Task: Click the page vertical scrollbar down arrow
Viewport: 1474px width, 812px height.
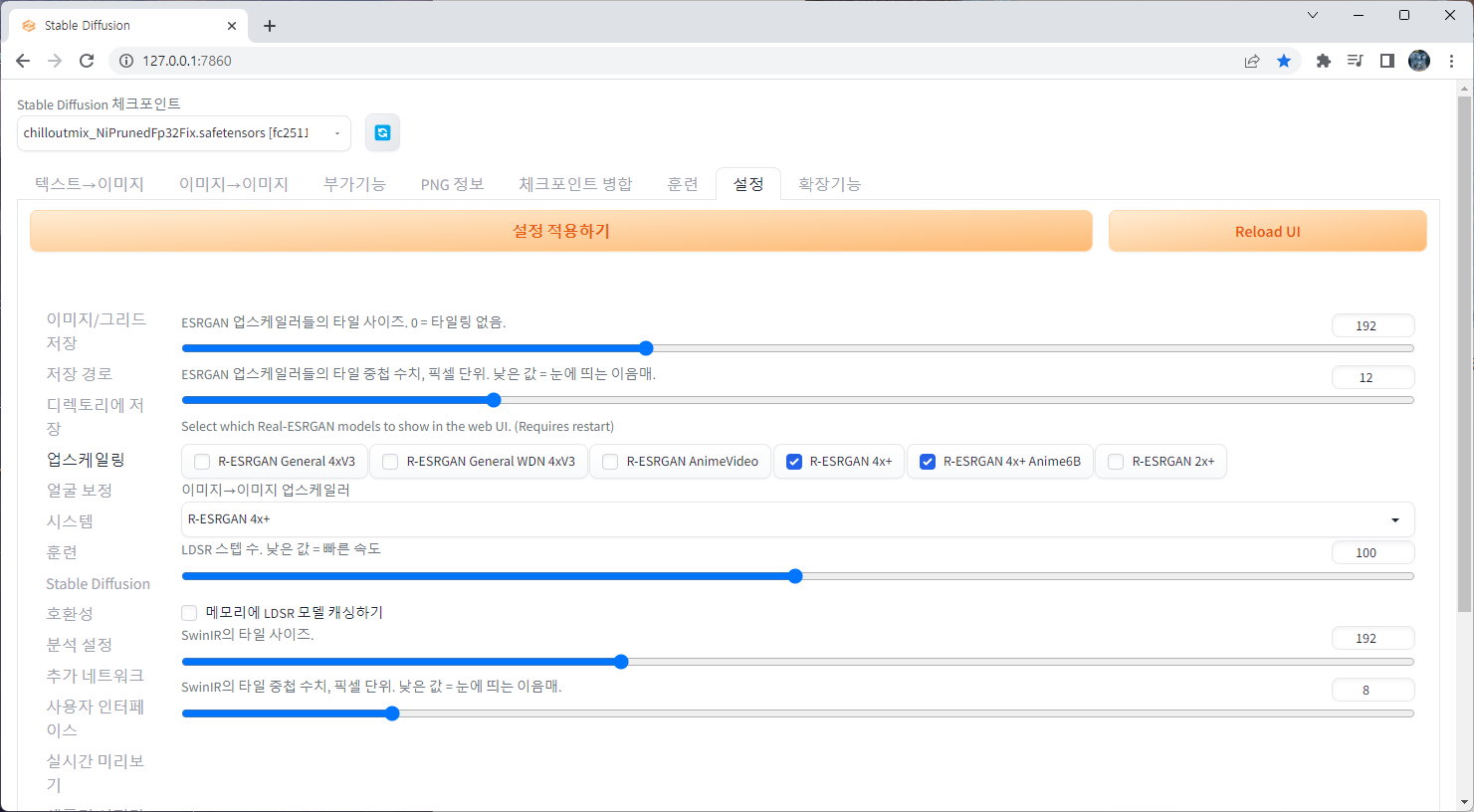Action: click(x=1464, y=802)
